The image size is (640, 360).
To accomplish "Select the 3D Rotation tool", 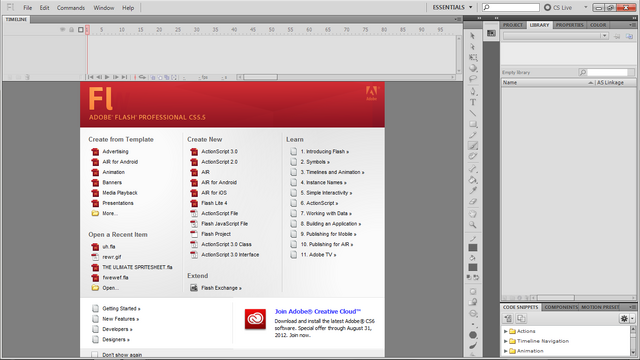I will [473, 68].
